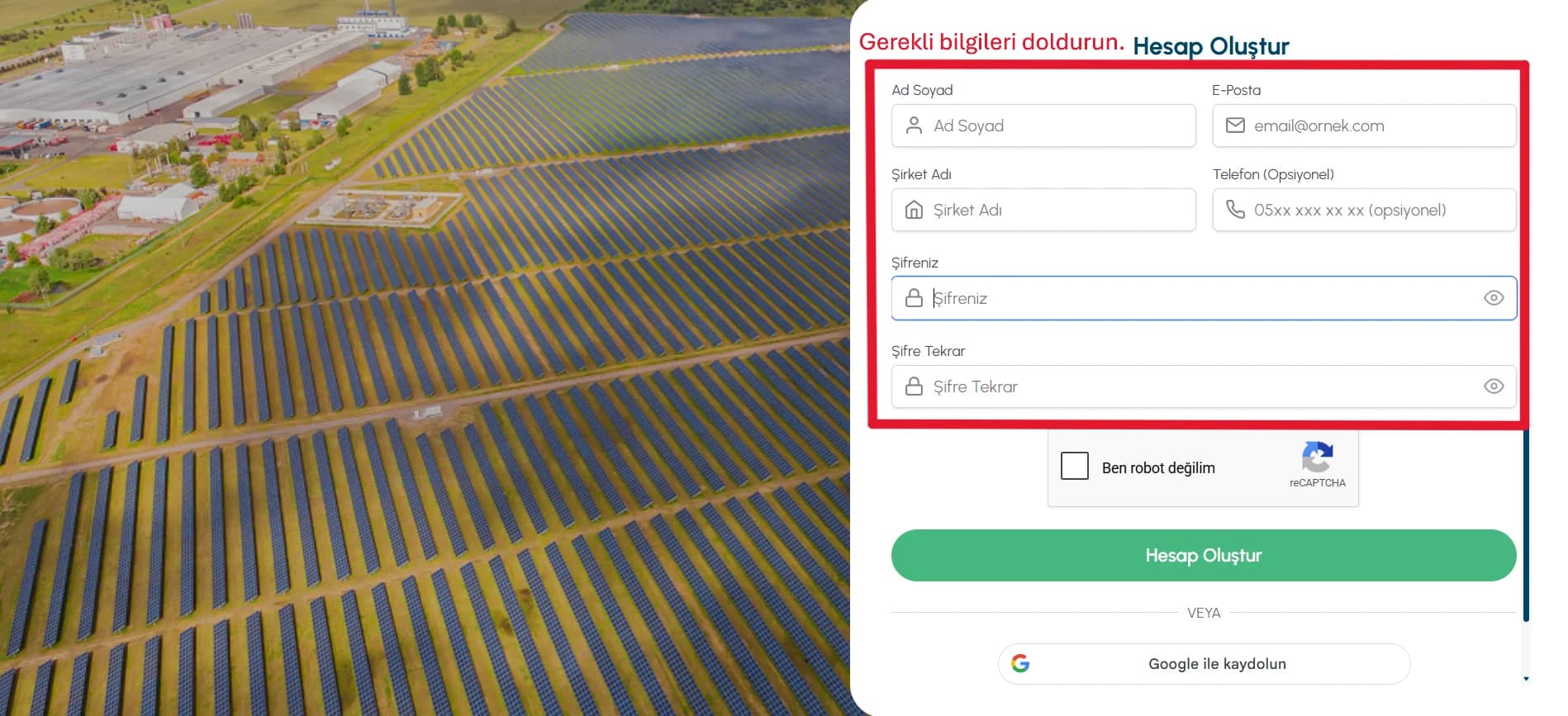
Task: Click the Şifre Tekrar label above its field
Action: pos(928,351)
